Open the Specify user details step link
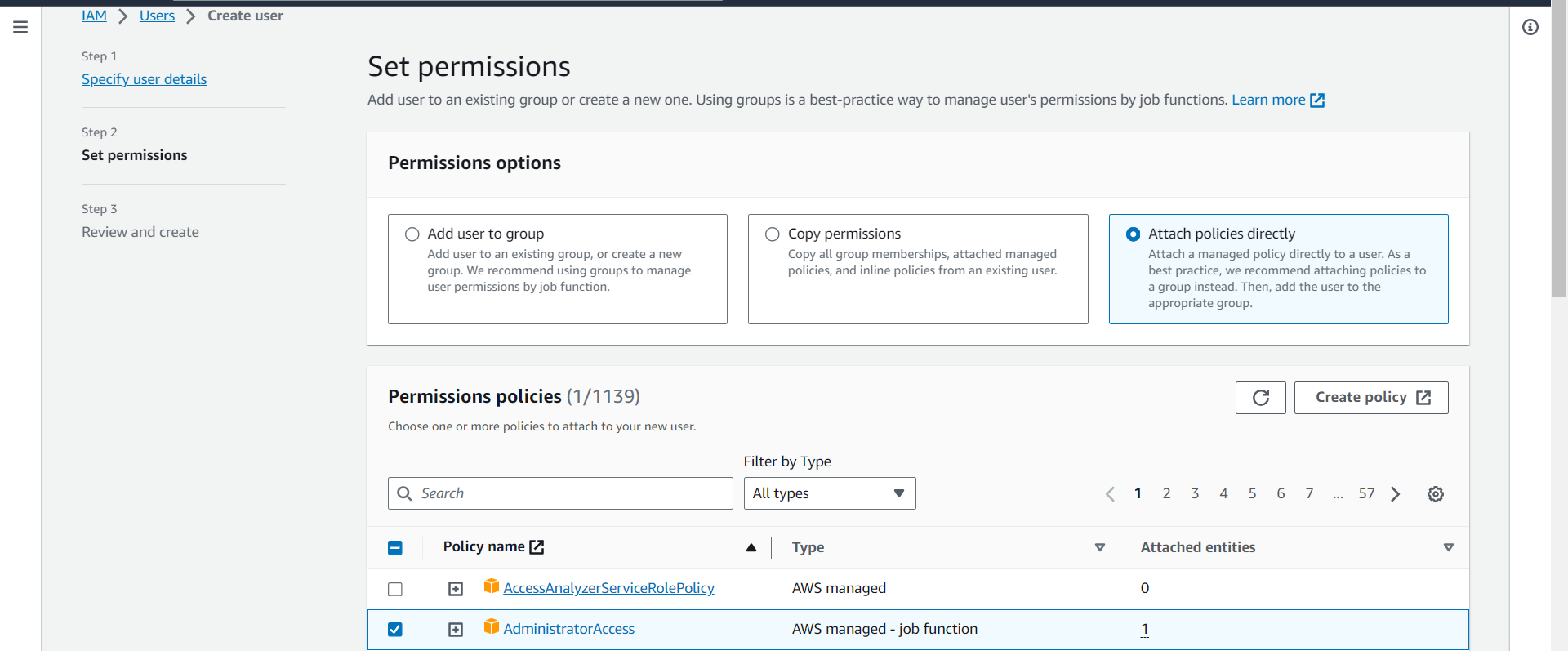Viewport: 1568px width, 651px height. pos(144,79)
